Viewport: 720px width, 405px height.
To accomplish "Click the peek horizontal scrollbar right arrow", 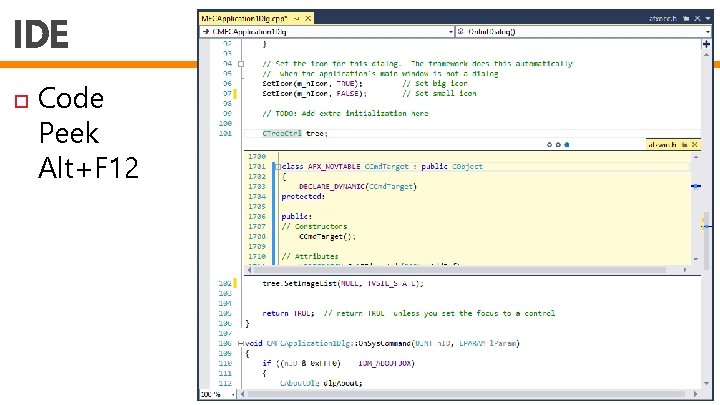I will click(x=685, y=270).
